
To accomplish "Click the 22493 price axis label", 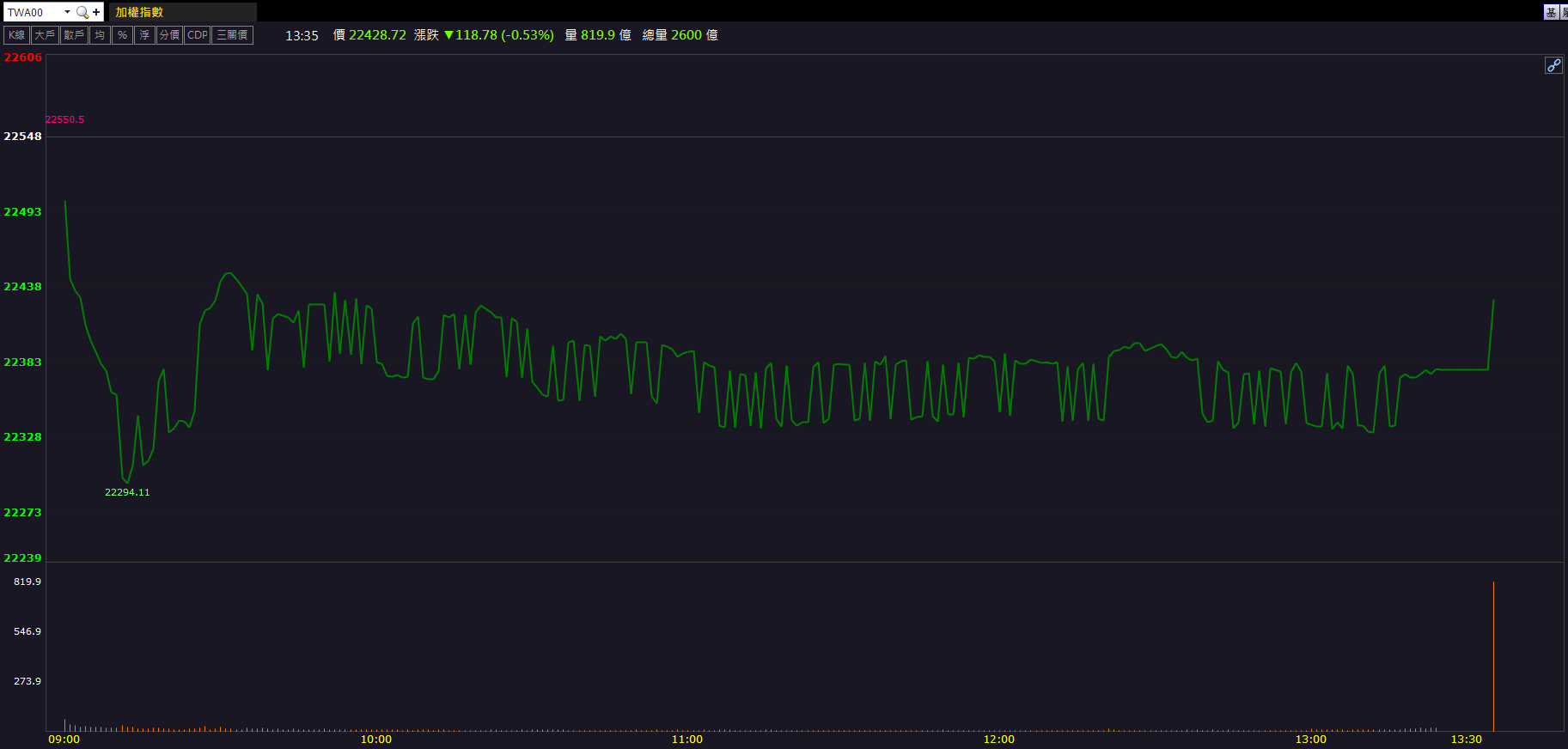I will 23,212.
